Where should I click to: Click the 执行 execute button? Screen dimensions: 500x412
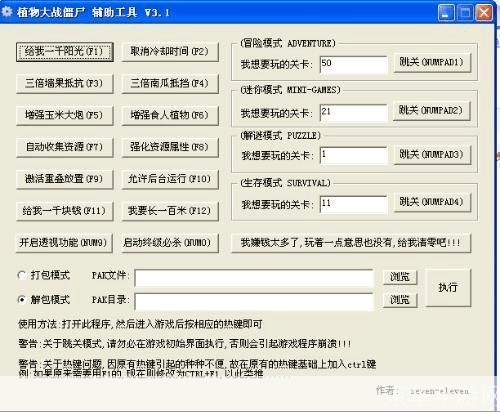[x=449, y=288]
